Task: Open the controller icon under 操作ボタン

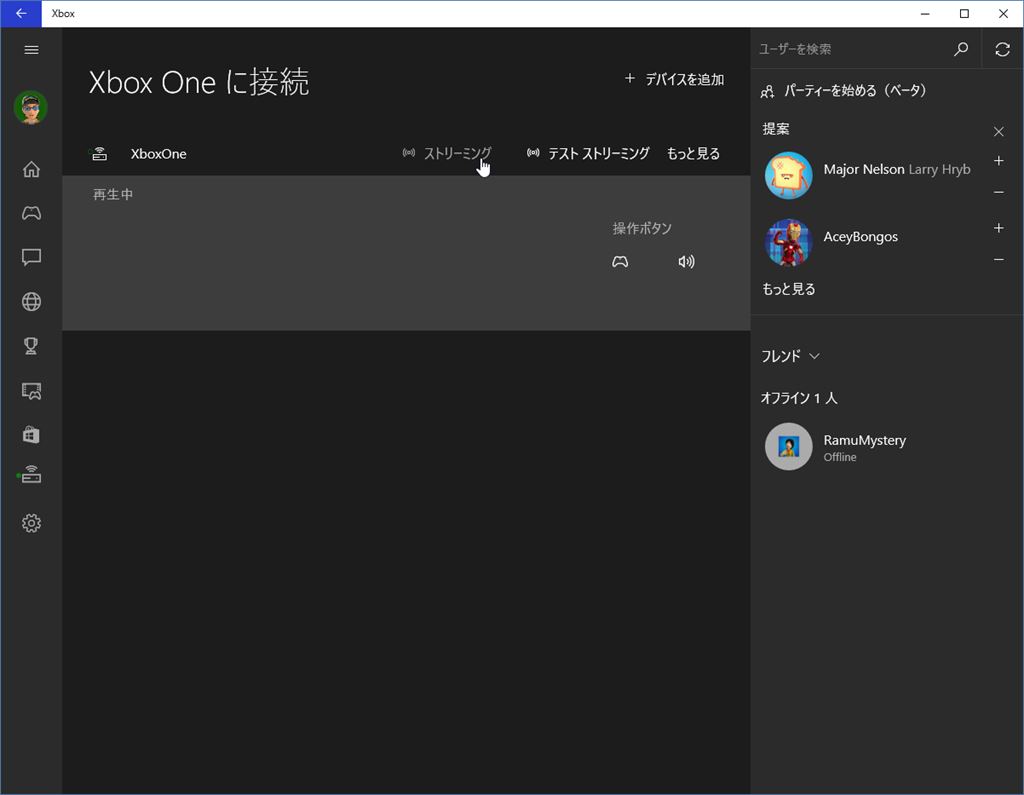Action: pyautogui.click(x=620, y=262)
